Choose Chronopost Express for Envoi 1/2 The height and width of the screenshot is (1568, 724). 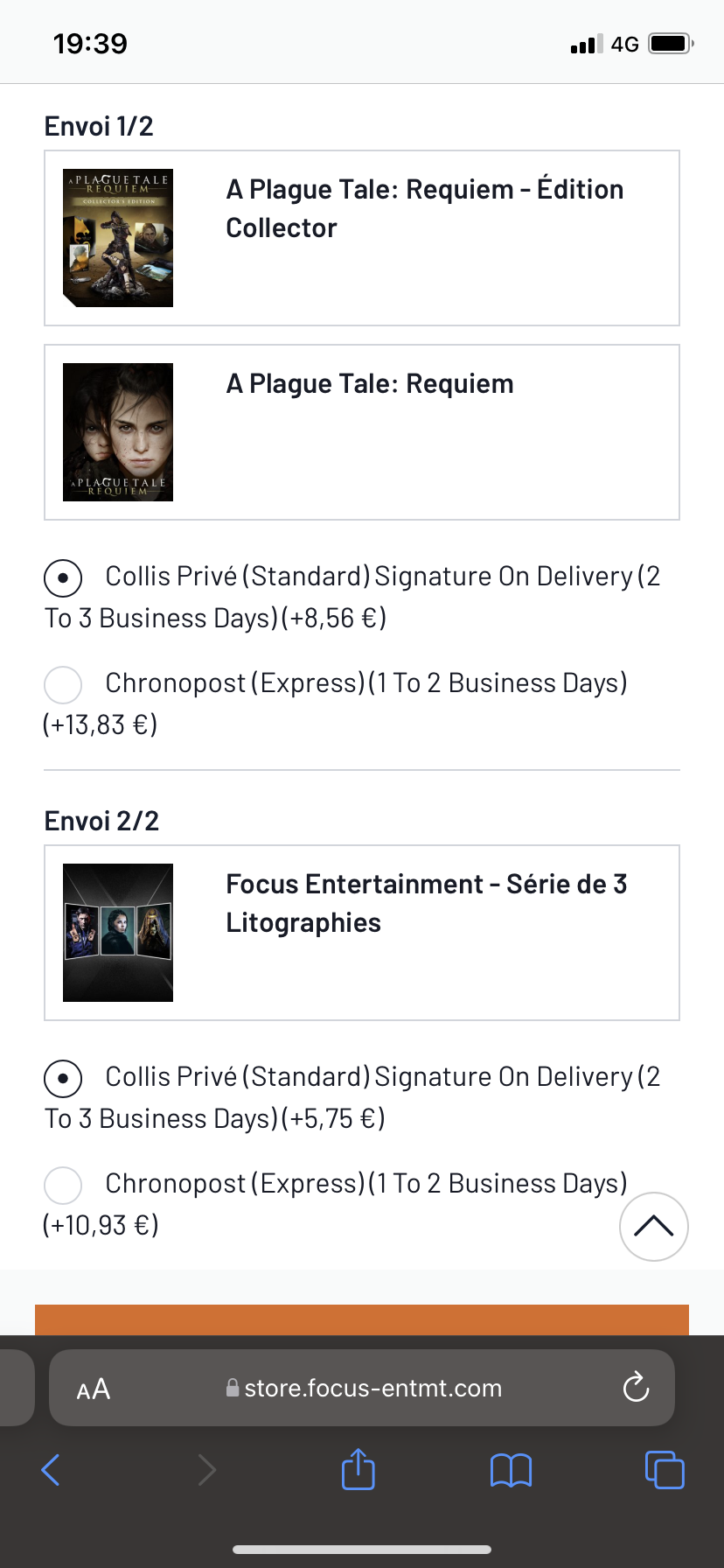tap(63, 684)
